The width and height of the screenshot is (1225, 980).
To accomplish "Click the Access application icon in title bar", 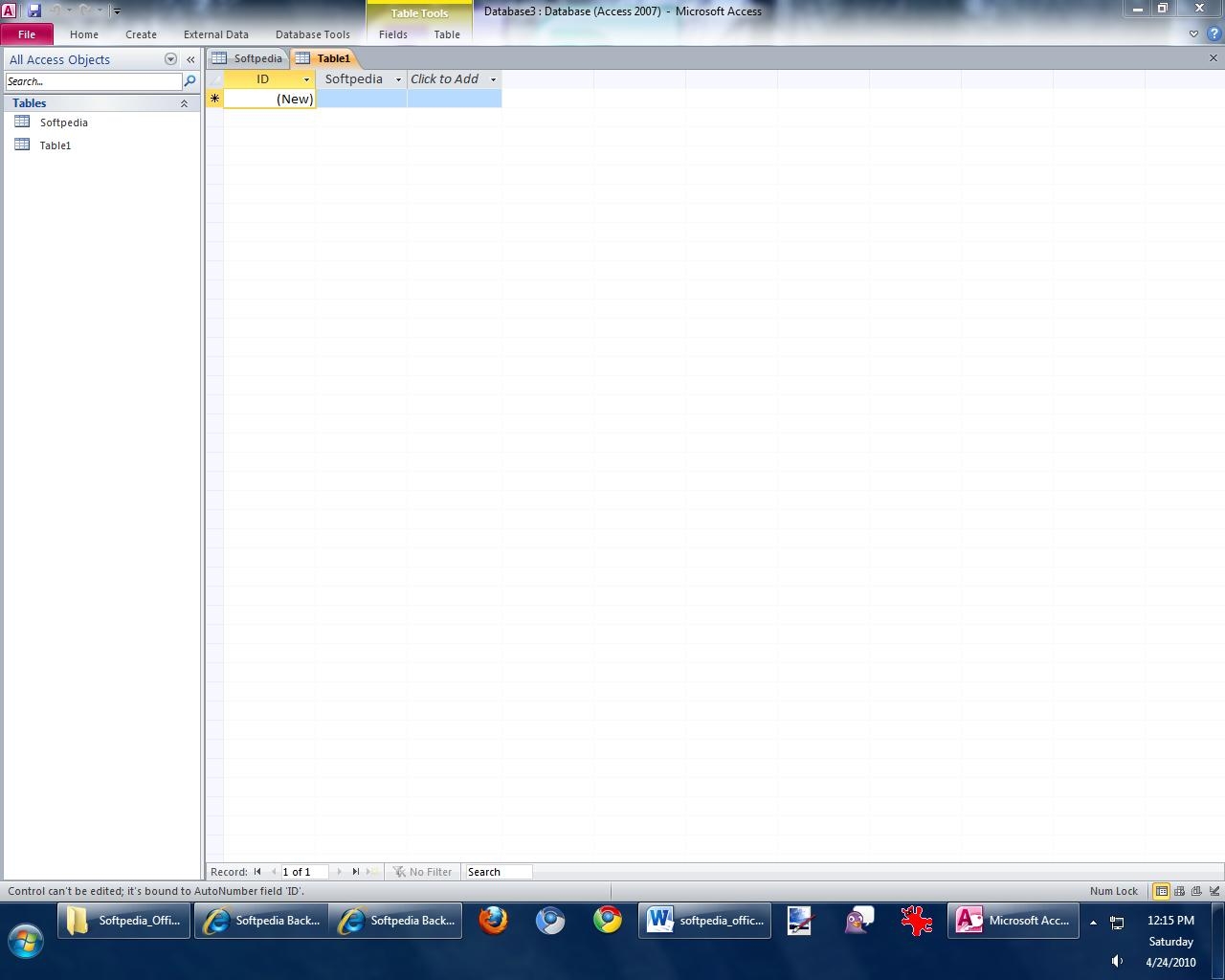I will [9, 11].
